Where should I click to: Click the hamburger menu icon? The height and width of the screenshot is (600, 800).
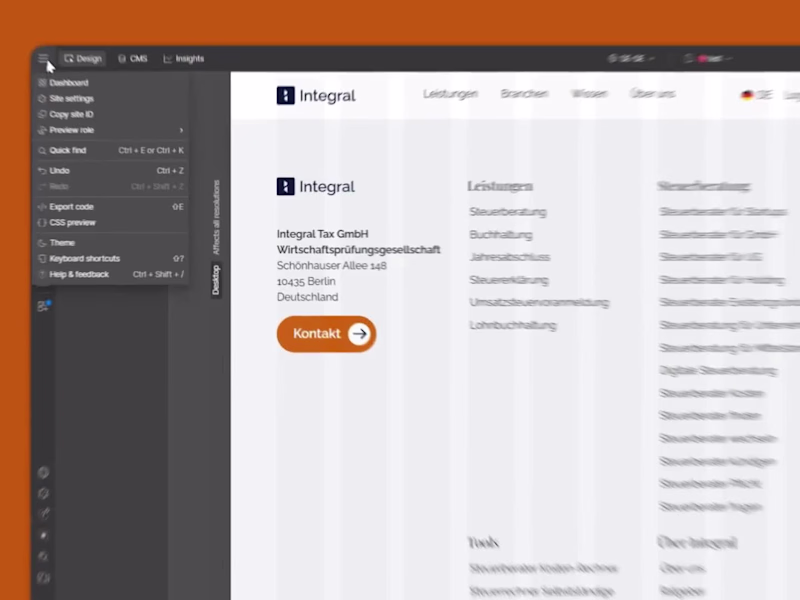pyautogui.click(x=43, y=58)
